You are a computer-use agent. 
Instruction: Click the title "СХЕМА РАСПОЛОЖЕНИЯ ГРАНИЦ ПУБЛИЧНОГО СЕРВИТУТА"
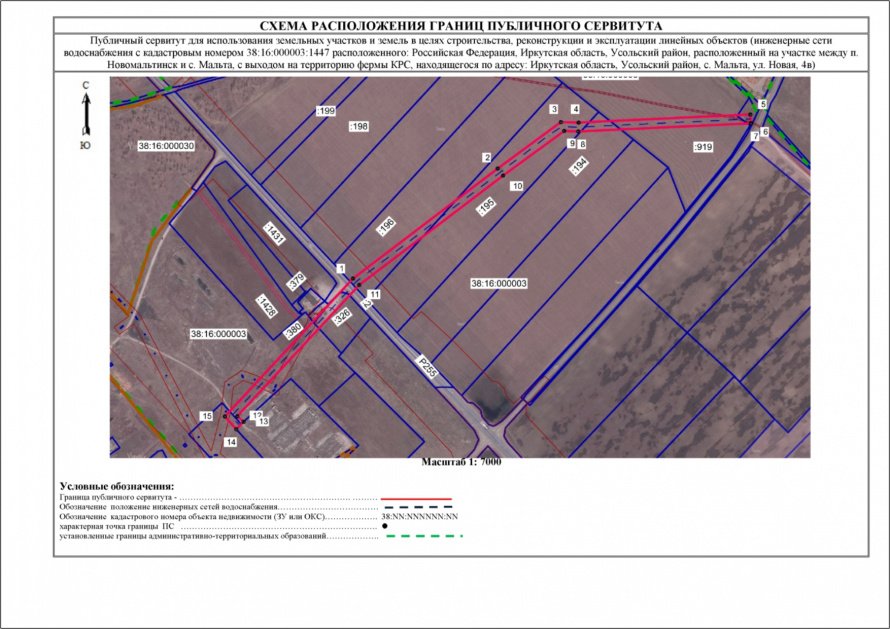(461, 26)
